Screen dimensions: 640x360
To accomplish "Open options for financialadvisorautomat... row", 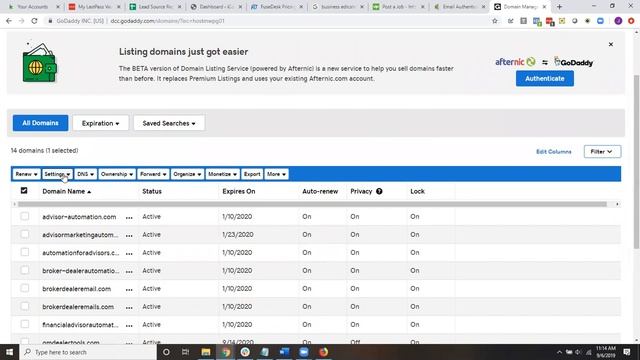I will click(129, 325).
